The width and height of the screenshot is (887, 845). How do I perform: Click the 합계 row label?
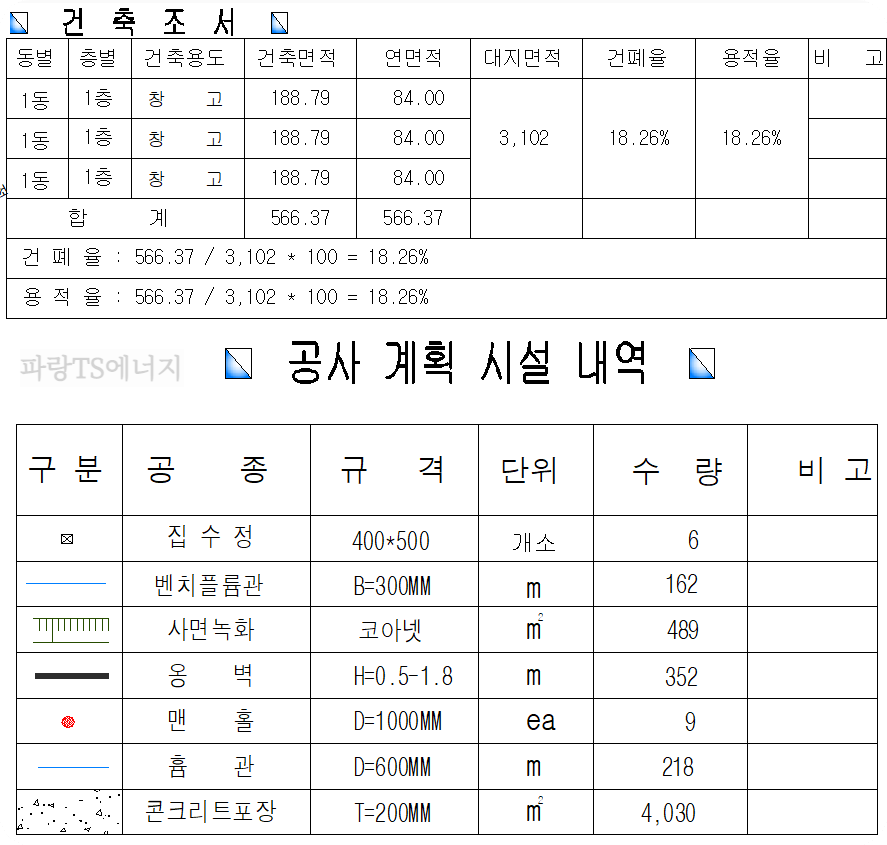(118, 218)
